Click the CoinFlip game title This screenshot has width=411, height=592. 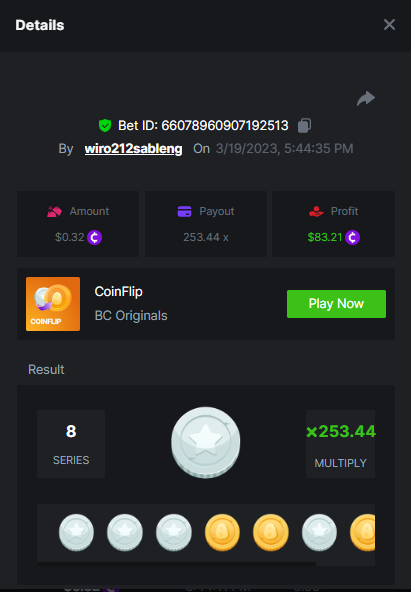pos(119,292)
